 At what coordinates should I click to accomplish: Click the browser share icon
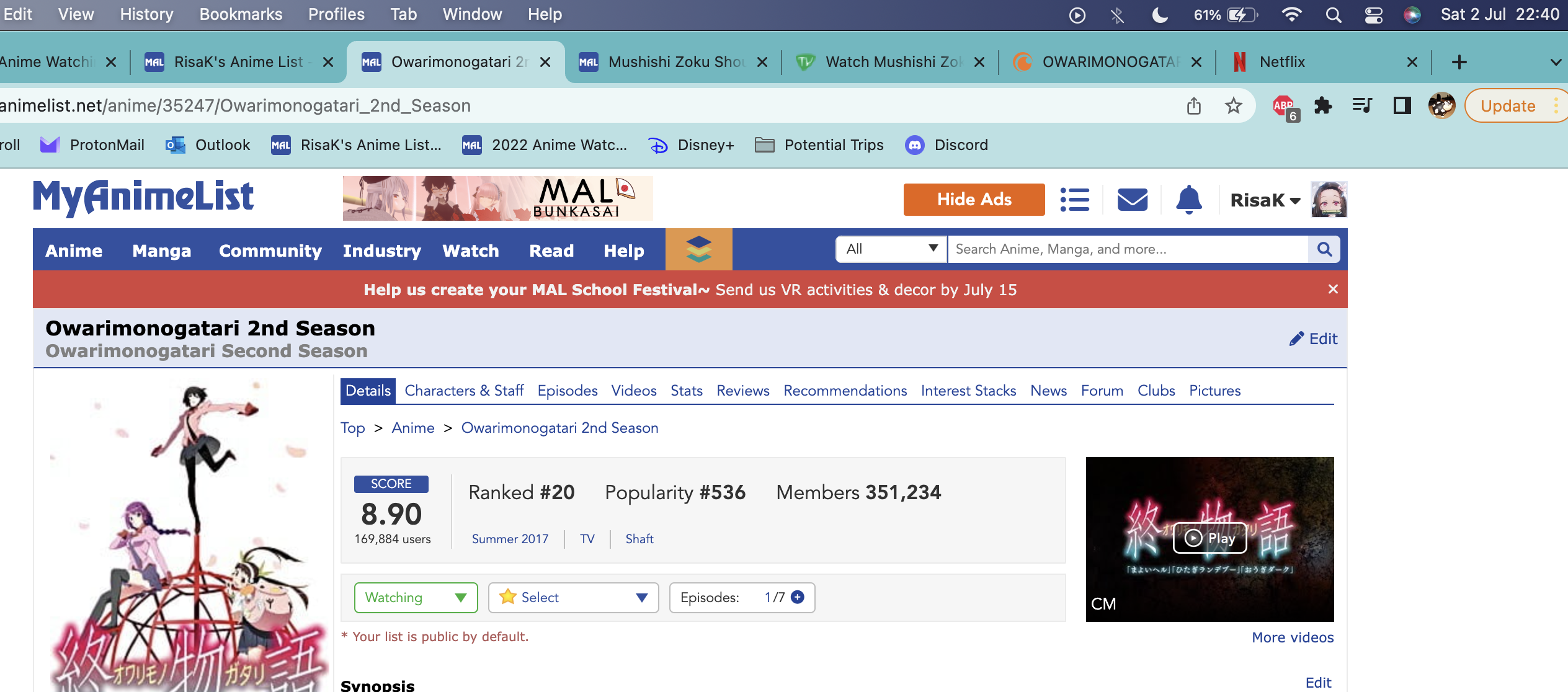tap(1194, 106)
